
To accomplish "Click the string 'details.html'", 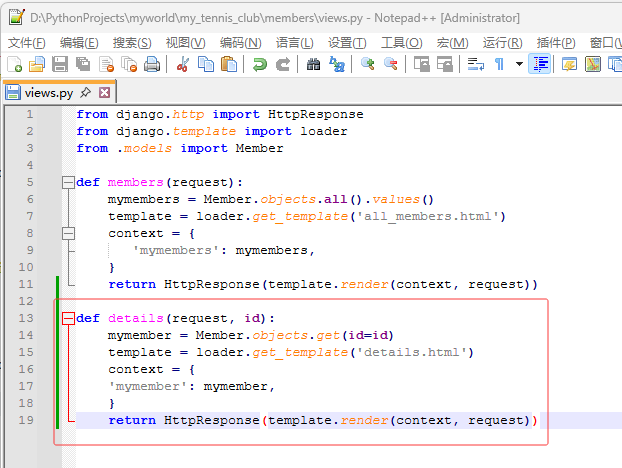I will 411,353.
